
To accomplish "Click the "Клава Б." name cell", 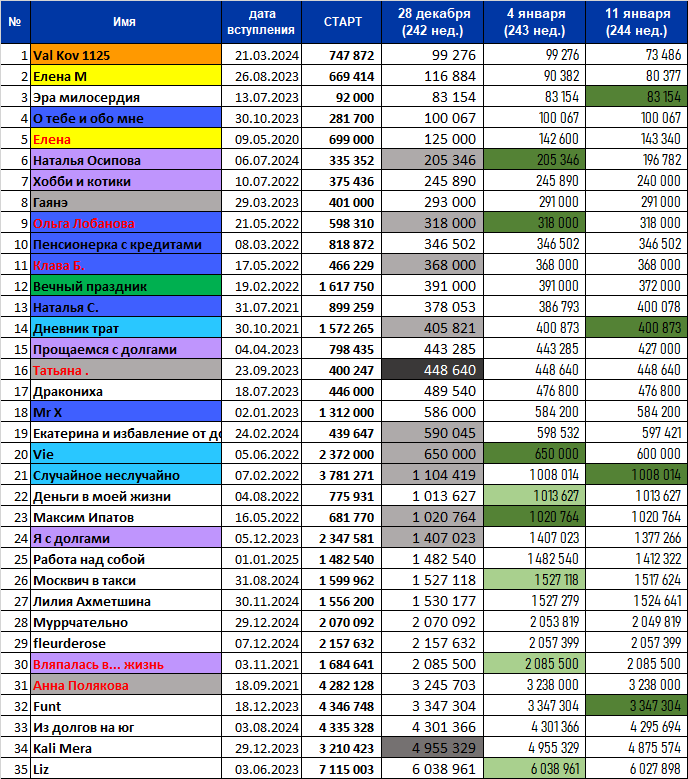I will 126,265.
